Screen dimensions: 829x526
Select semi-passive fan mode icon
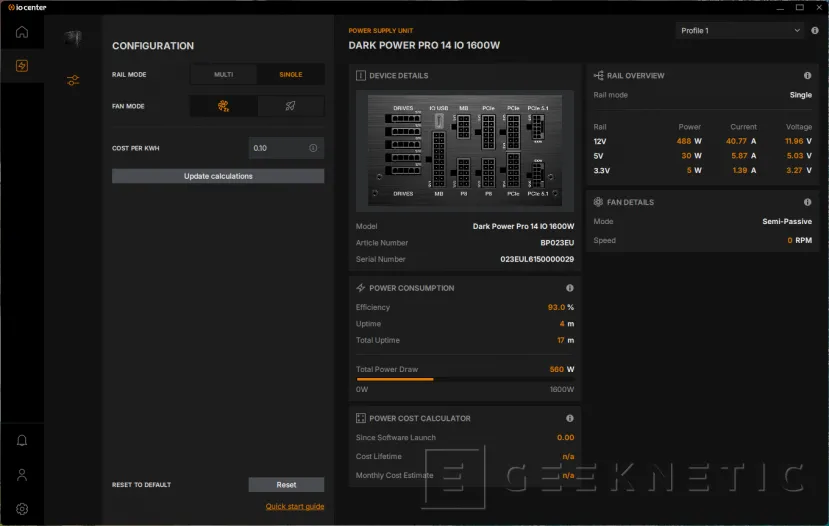pyautogui.click(x=223, y=106)
